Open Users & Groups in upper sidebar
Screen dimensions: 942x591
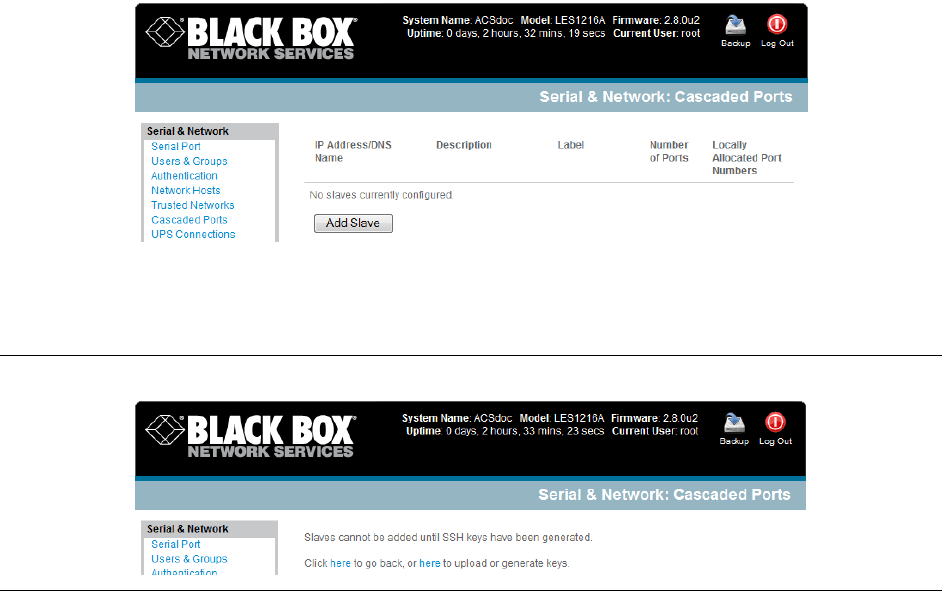[189, 161]
